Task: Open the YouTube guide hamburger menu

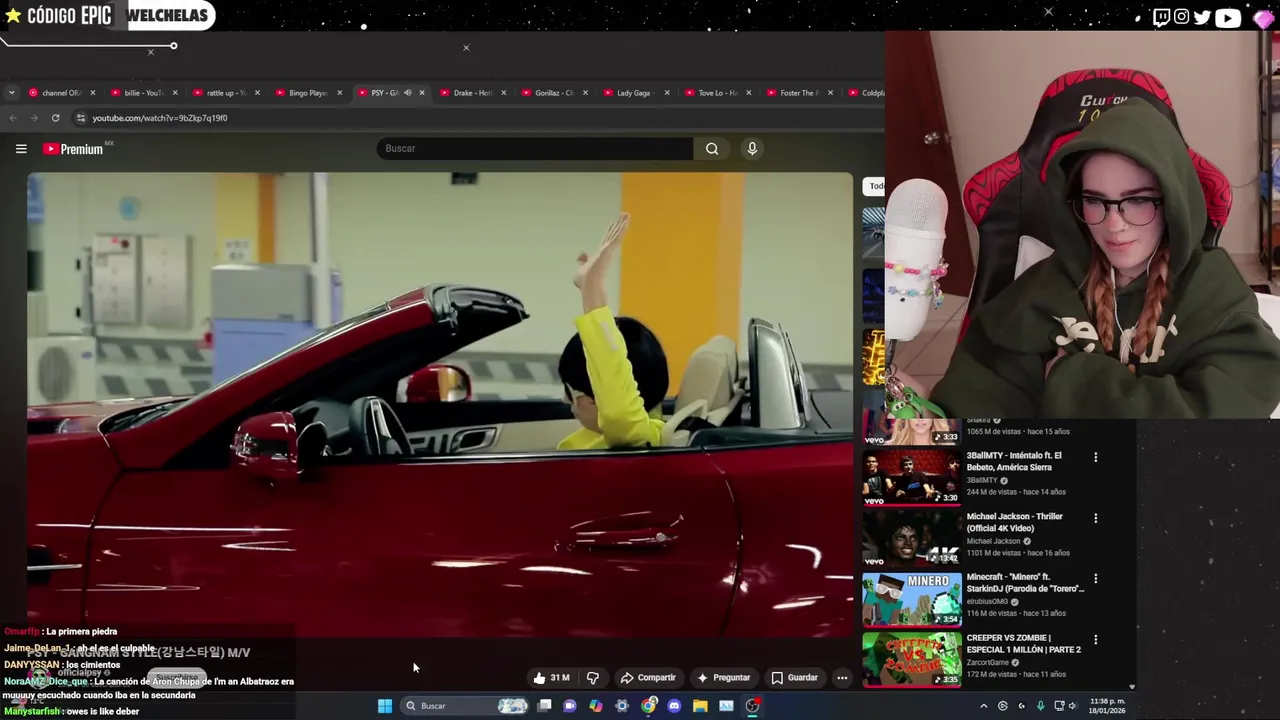Action: tap(21, 149)
